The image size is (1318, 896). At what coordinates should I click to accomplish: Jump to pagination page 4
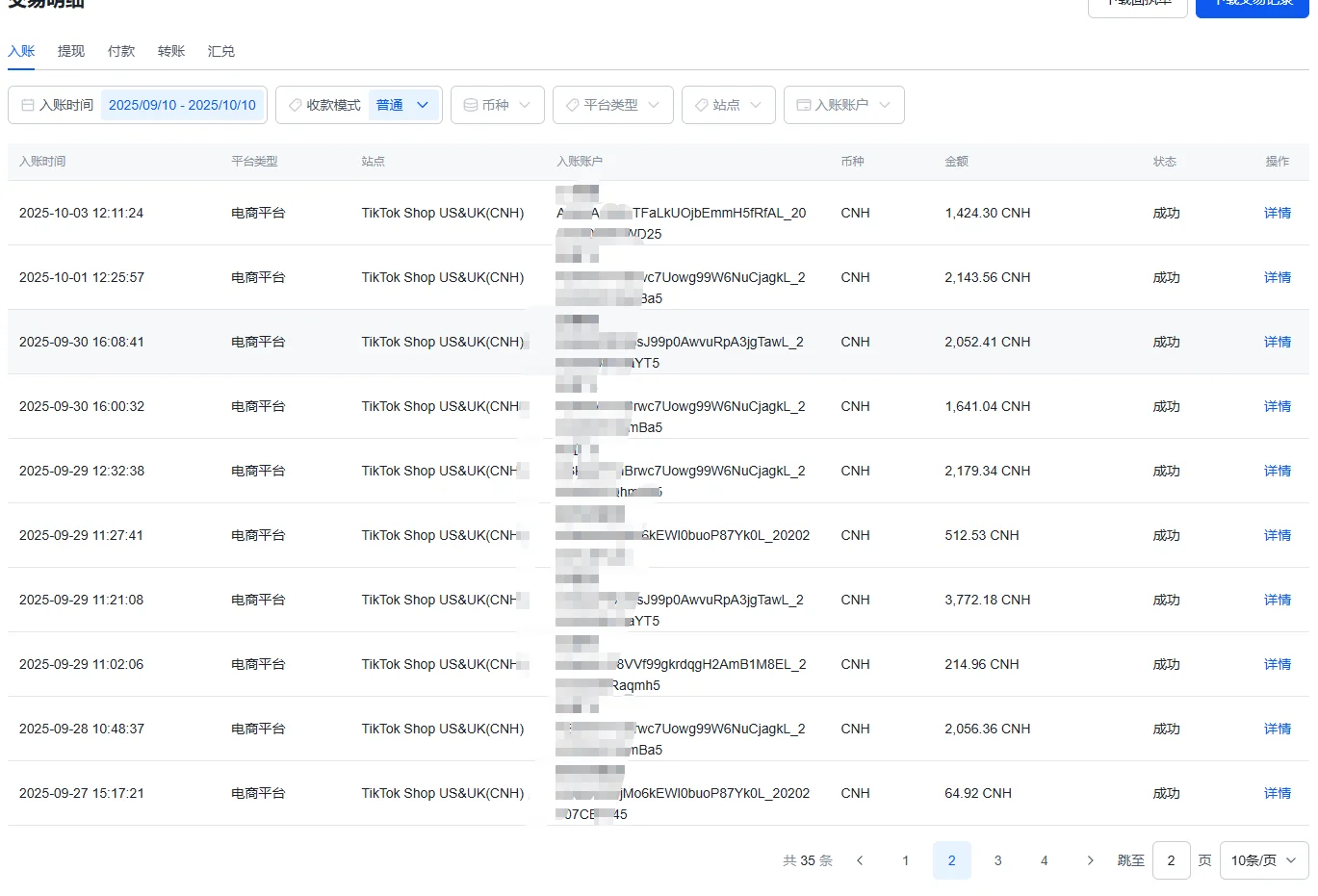coord(1045,860)
